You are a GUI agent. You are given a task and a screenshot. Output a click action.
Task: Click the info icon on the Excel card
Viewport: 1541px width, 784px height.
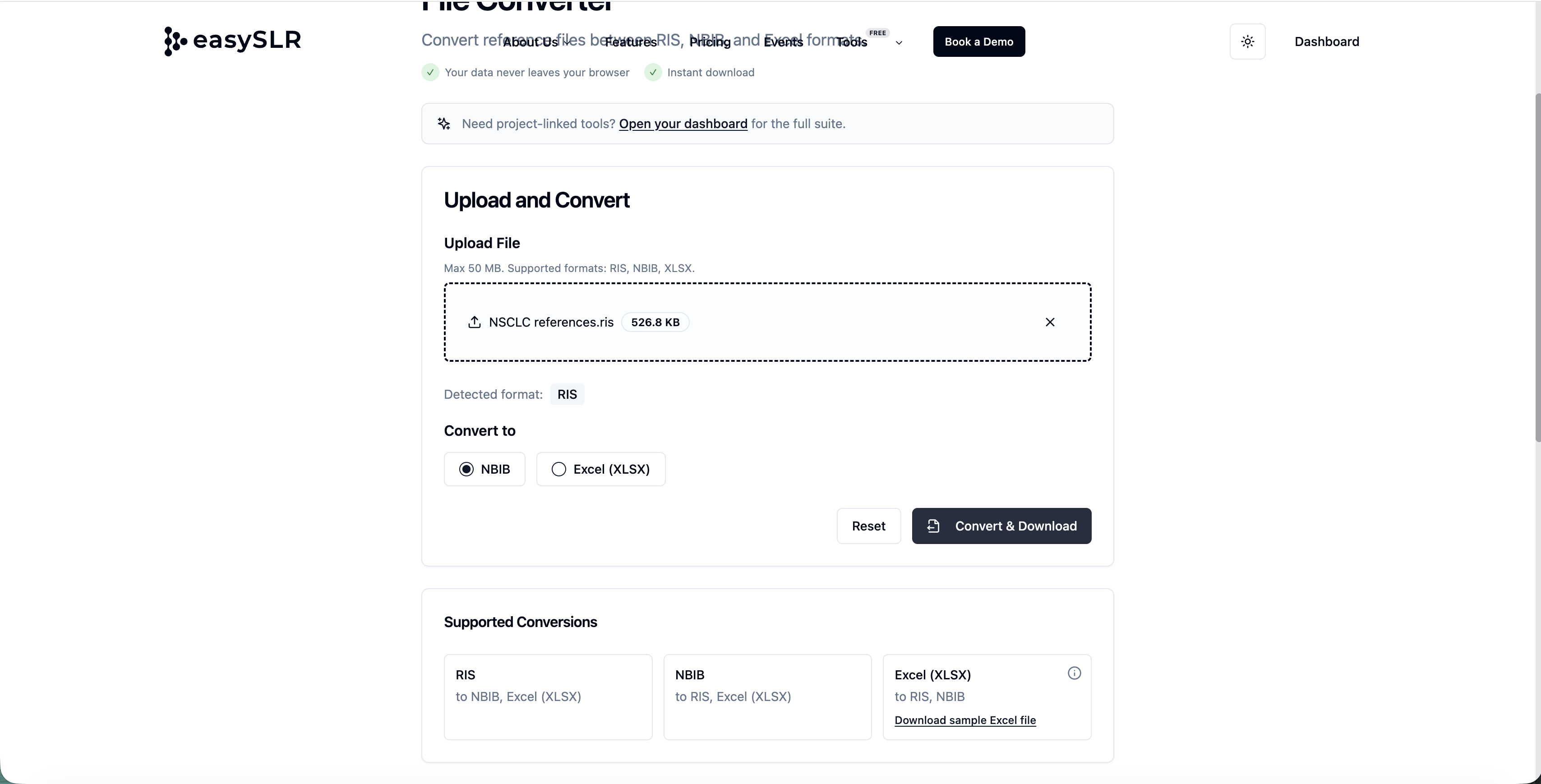click(x=1075, y=673)
